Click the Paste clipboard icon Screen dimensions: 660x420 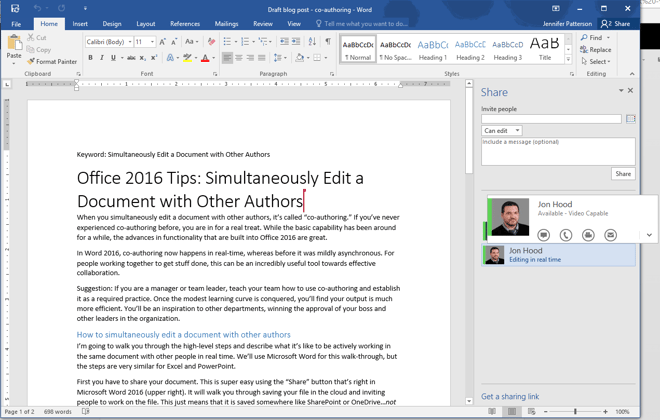click(14, 43)
